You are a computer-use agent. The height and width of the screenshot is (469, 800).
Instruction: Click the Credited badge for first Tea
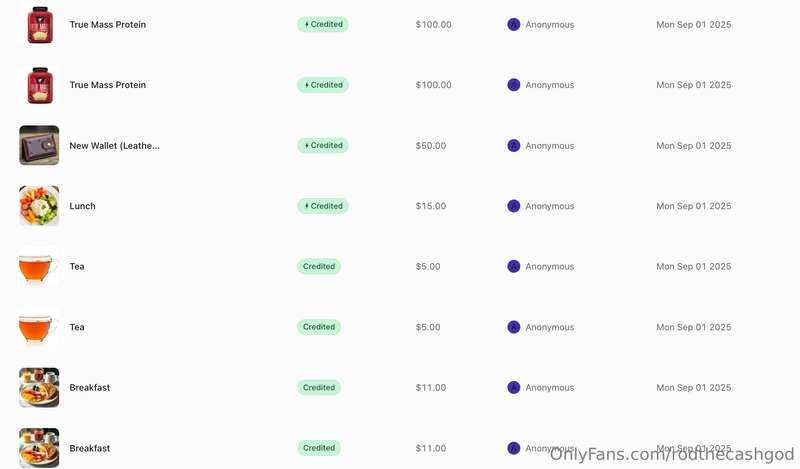(x=319, y=266)
